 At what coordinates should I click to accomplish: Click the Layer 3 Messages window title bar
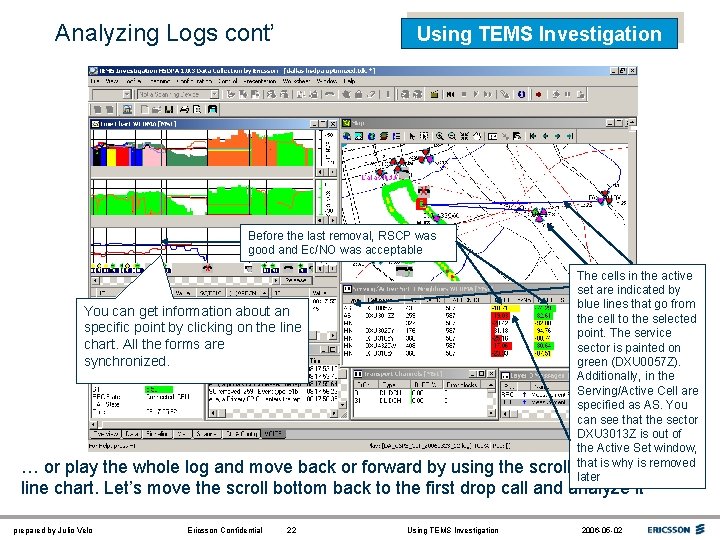point(534,375)
